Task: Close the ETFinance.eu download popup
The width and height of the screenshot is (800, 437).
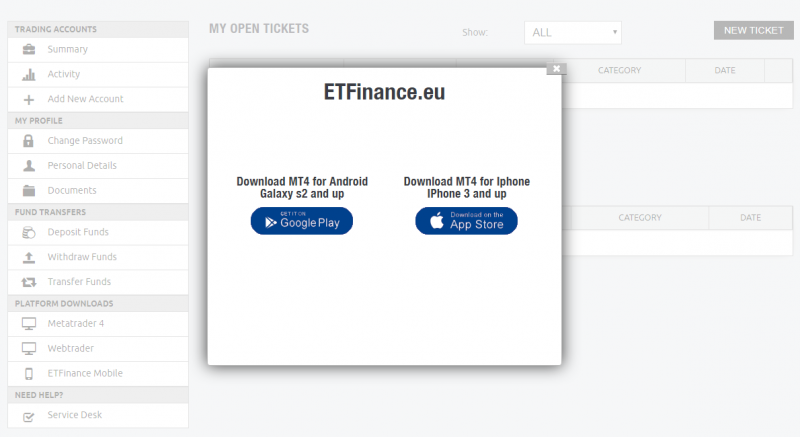Action: click(556, 68)
